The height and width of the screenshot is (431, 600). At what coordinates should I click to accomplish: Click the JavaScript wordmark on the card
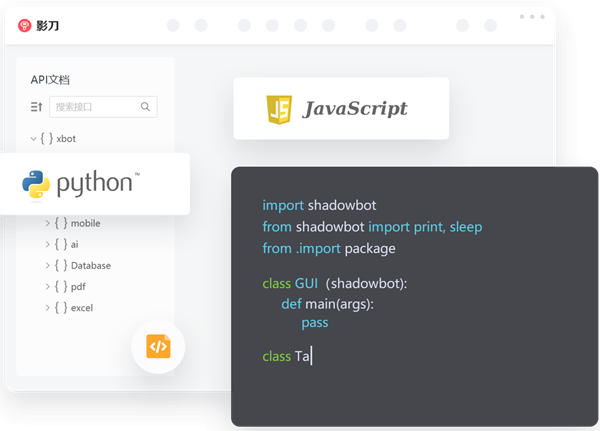[355, 109]
